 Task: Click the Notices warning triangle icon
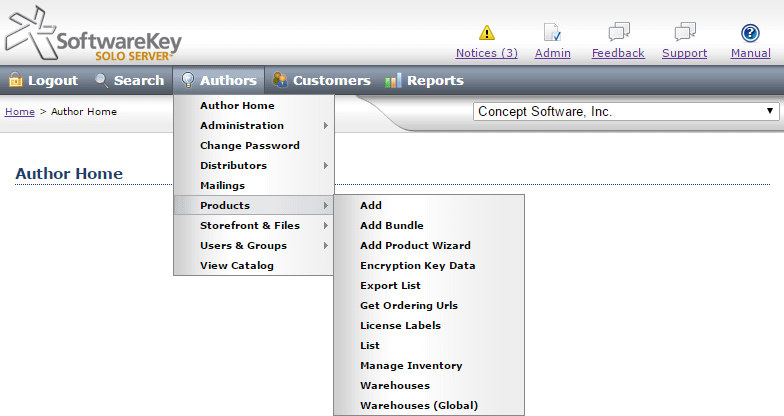[486, 32]
